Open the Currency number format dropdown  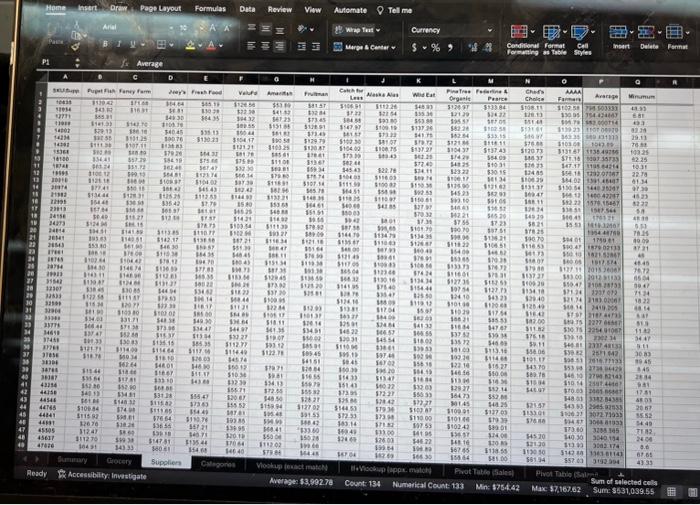tap(451, 30)
